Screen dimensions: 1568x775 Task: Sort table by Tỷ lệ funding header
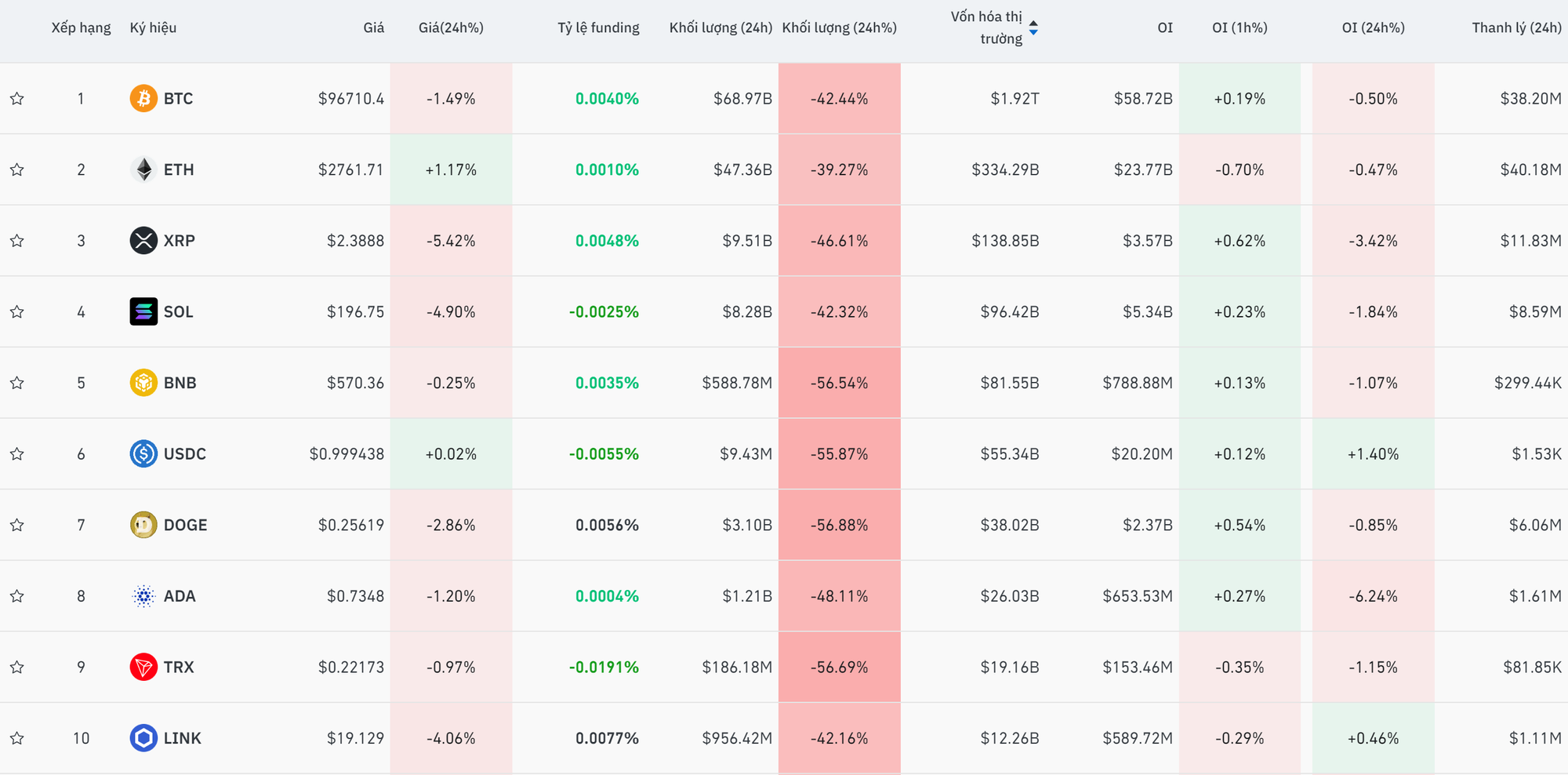[598, 28]
